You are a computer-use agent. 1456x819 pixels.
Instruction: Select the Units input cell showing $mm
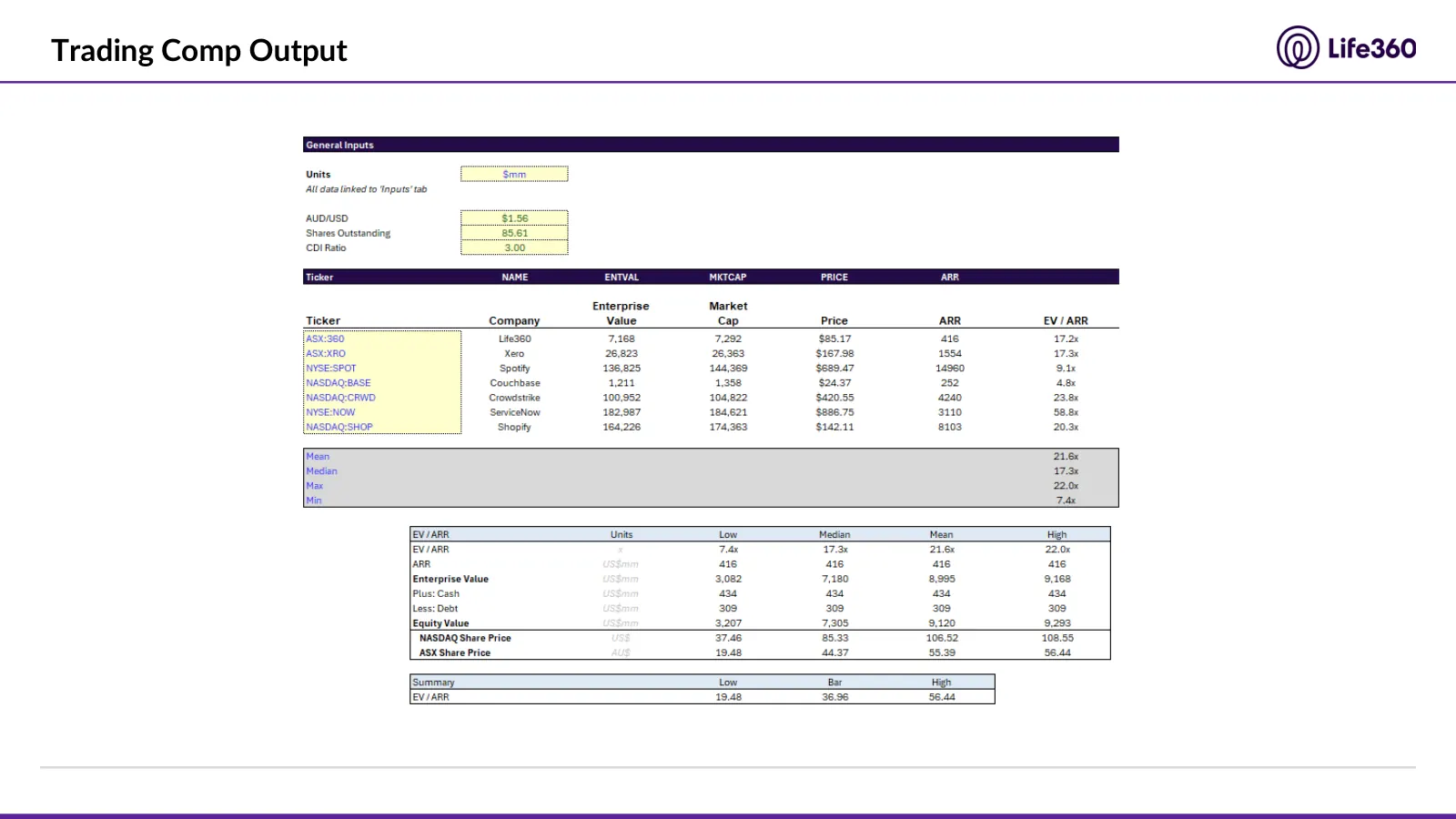[514, 174]
